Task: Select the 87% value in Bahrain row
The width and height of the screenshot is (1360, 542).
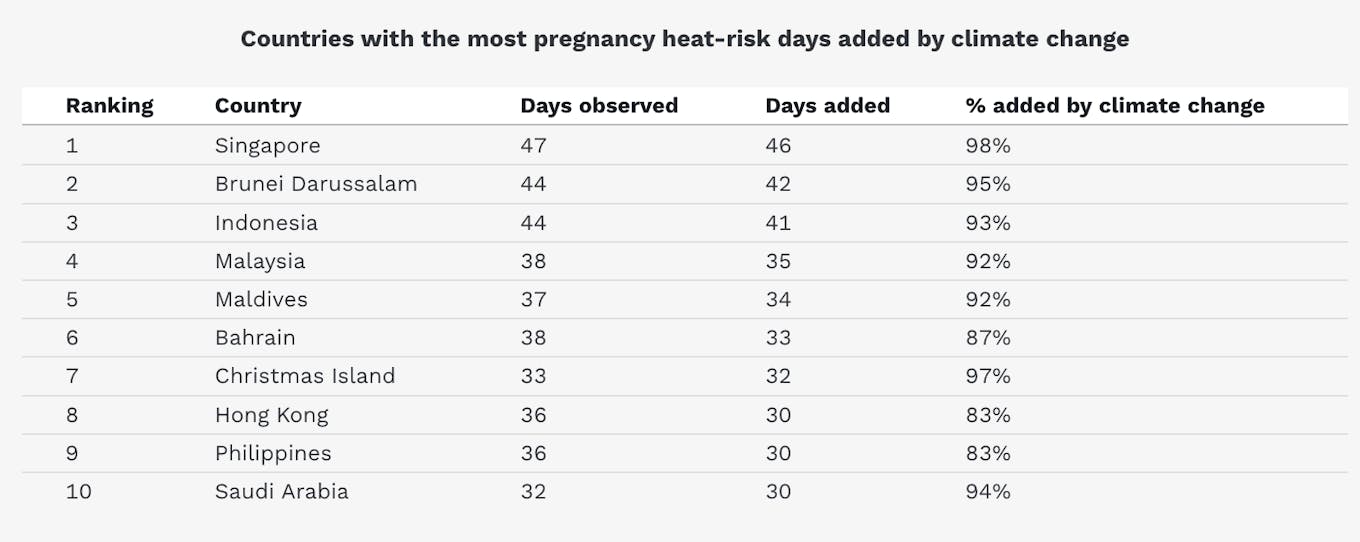Action: pos(988,338)
